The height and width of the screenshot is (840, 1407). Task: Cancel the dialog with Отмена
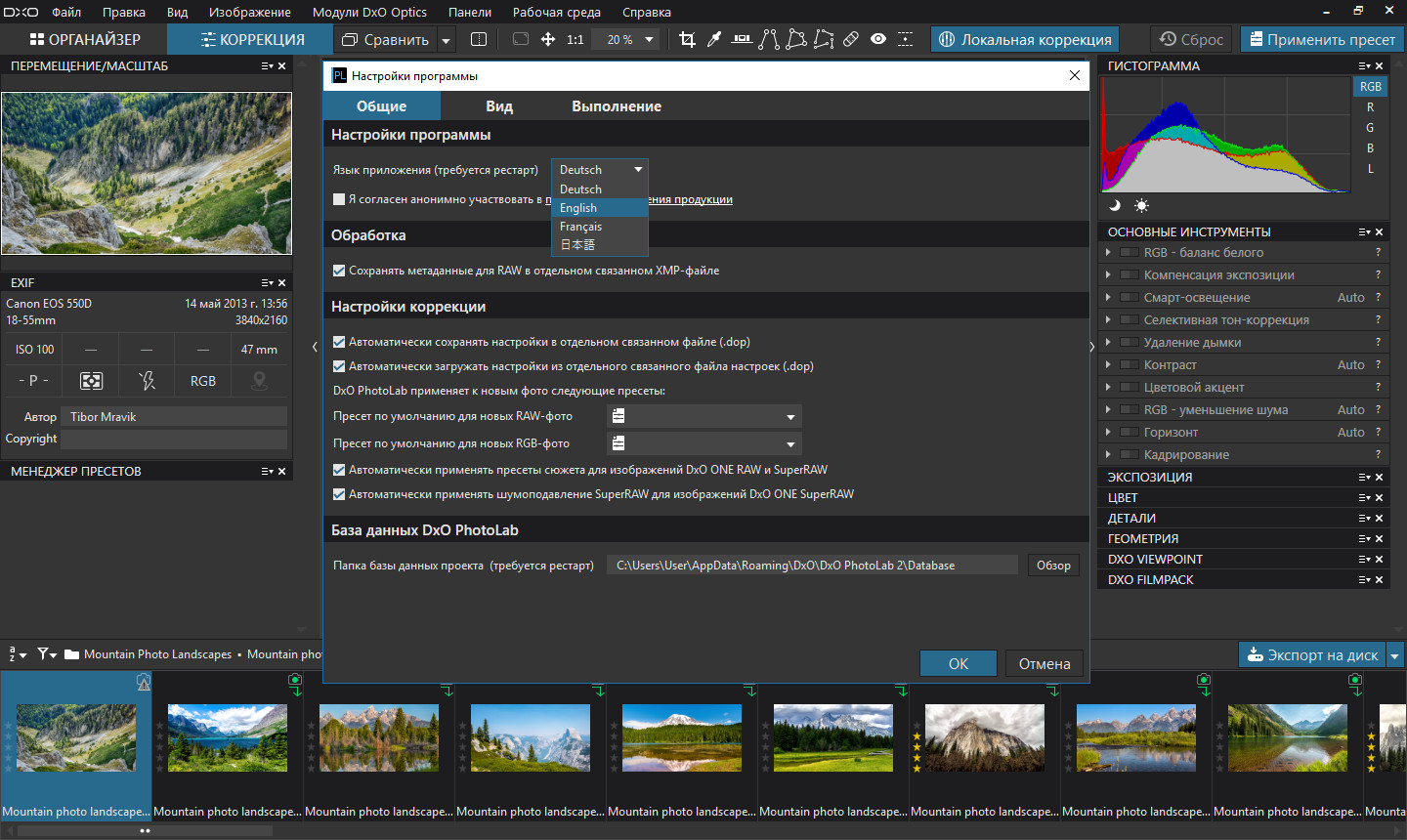(x=1045, y=663)
